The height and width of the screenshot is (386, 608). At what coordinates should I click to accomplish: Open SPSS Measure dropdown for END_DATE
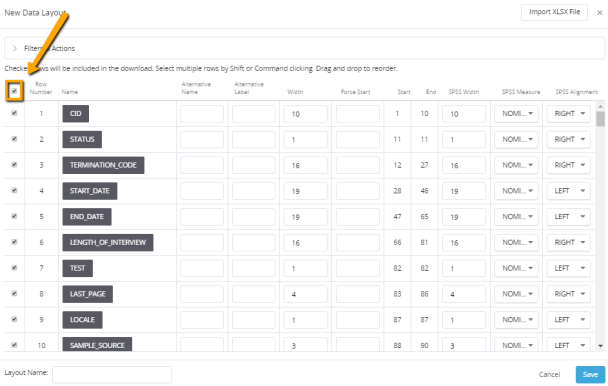pyautogui.click(x=516, y=217)
